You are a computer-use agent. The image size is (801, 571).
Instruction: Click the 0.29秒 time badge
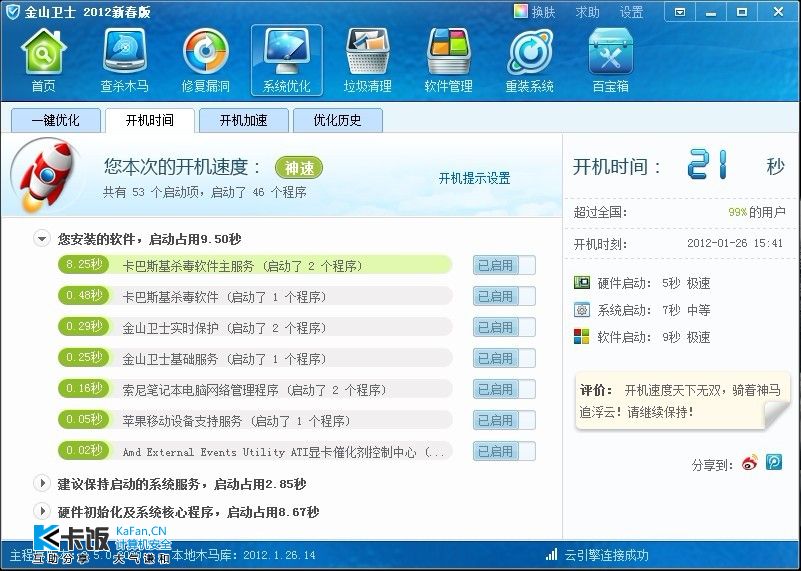coord(84,327)
